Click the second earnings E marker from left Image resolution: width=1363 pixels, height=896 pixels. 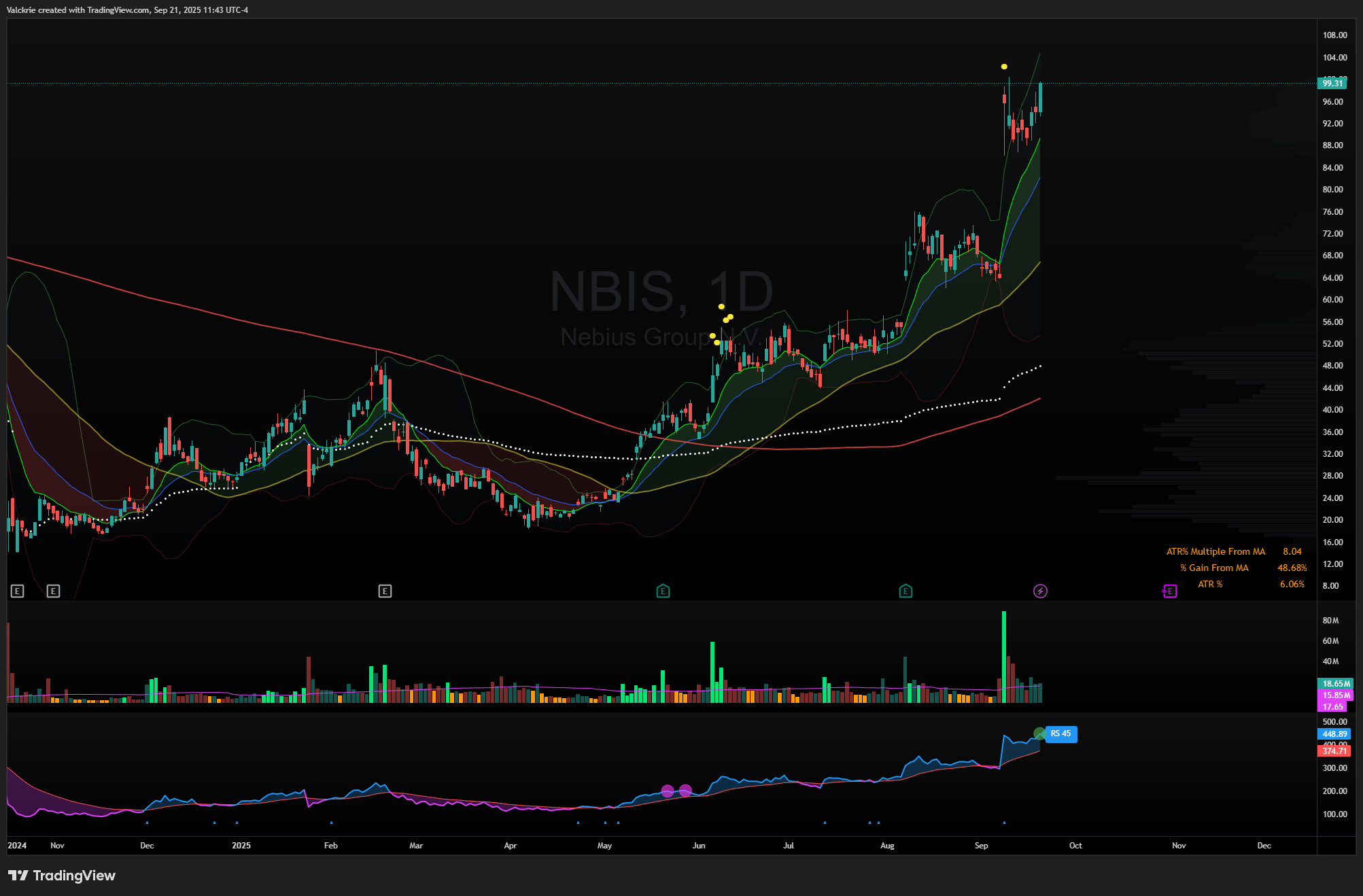pos(53,591)
